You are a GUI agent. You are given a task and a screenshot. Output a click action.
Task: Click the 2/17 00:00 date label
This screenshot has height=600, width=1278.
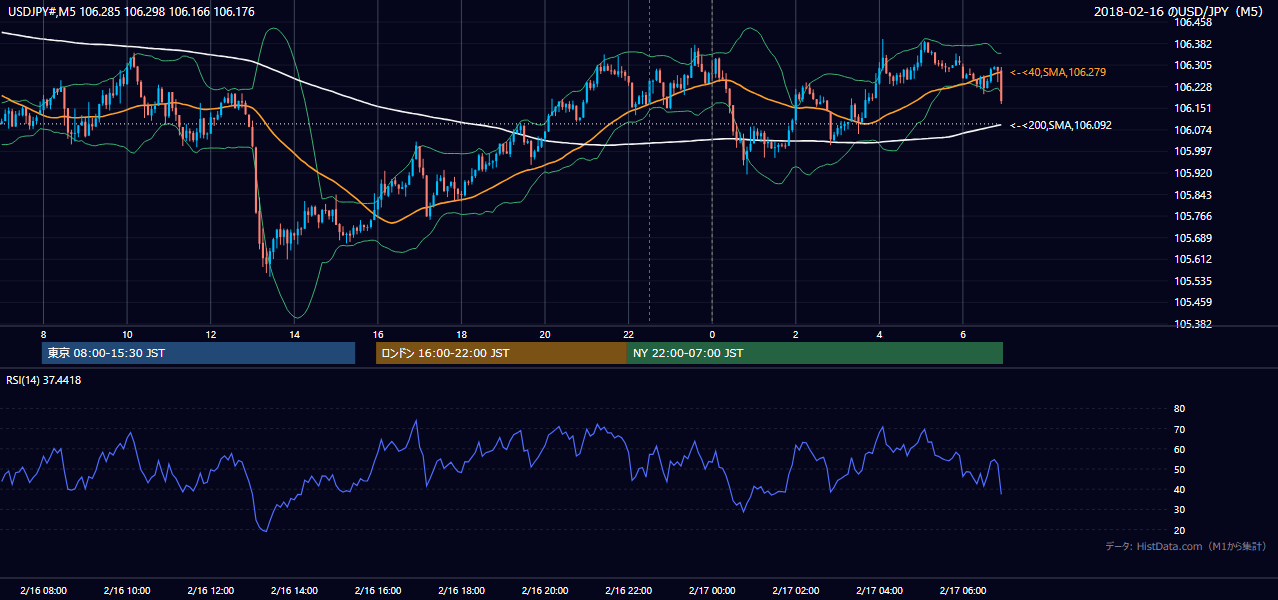click(x=712, y=590)
